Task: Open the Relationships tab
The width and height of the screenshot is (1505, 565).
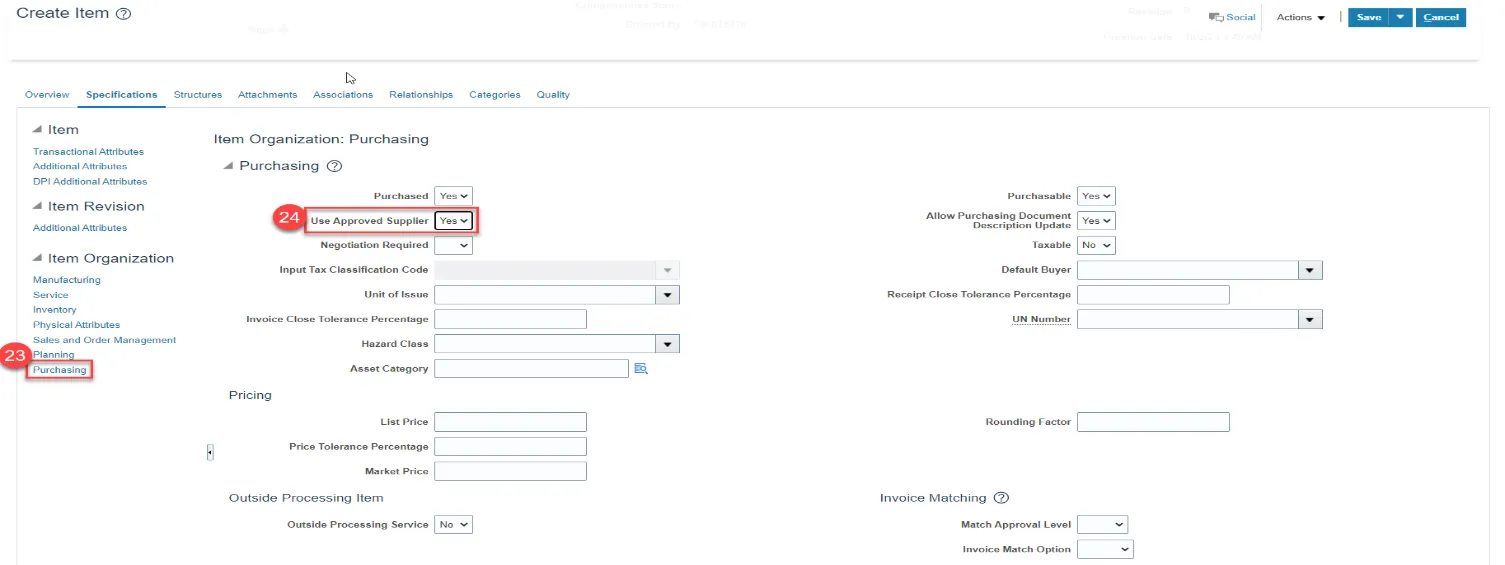Action: pos(421,95)
